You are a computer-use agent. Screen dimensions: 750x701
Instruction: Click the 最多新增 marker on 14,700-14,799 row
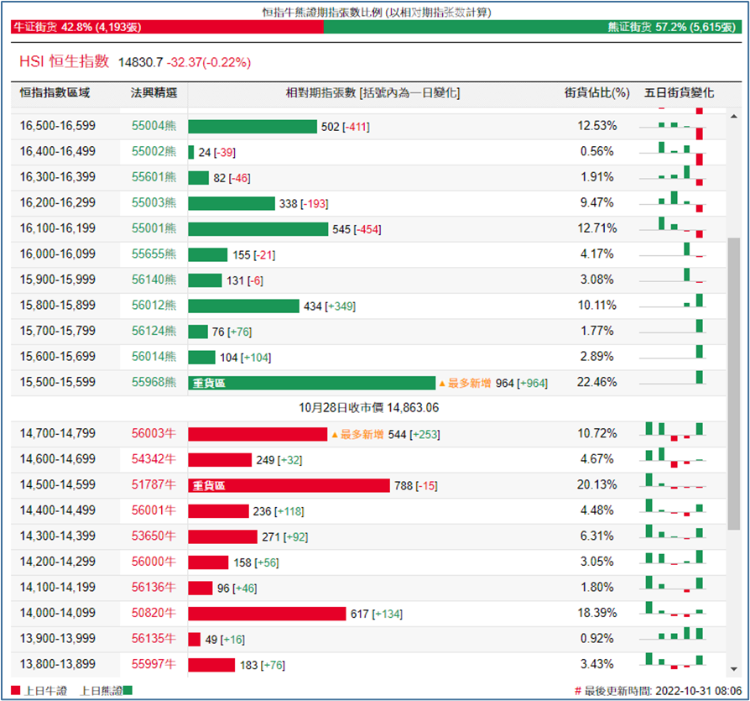coord(334,434)
